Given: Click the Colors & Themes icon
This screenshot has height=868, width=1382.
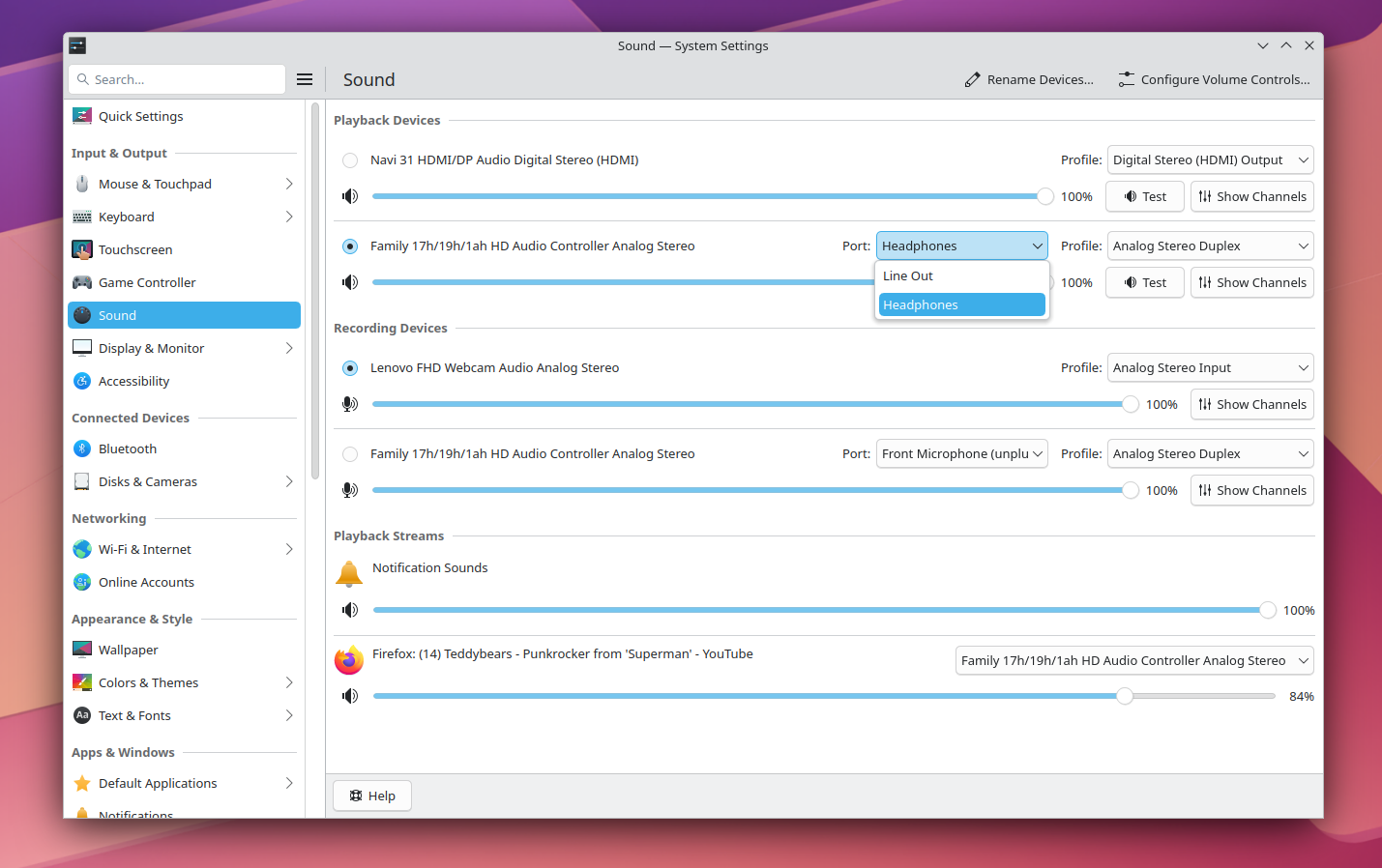Looking at the screenshot, I should coord(82,682).
